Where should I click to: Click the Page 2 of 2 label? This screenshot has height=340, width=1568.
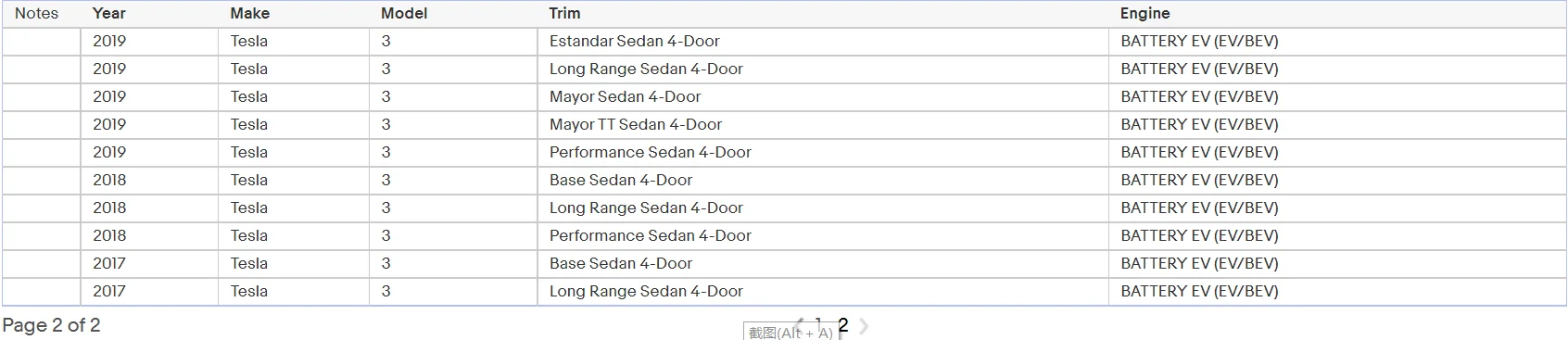51,325
